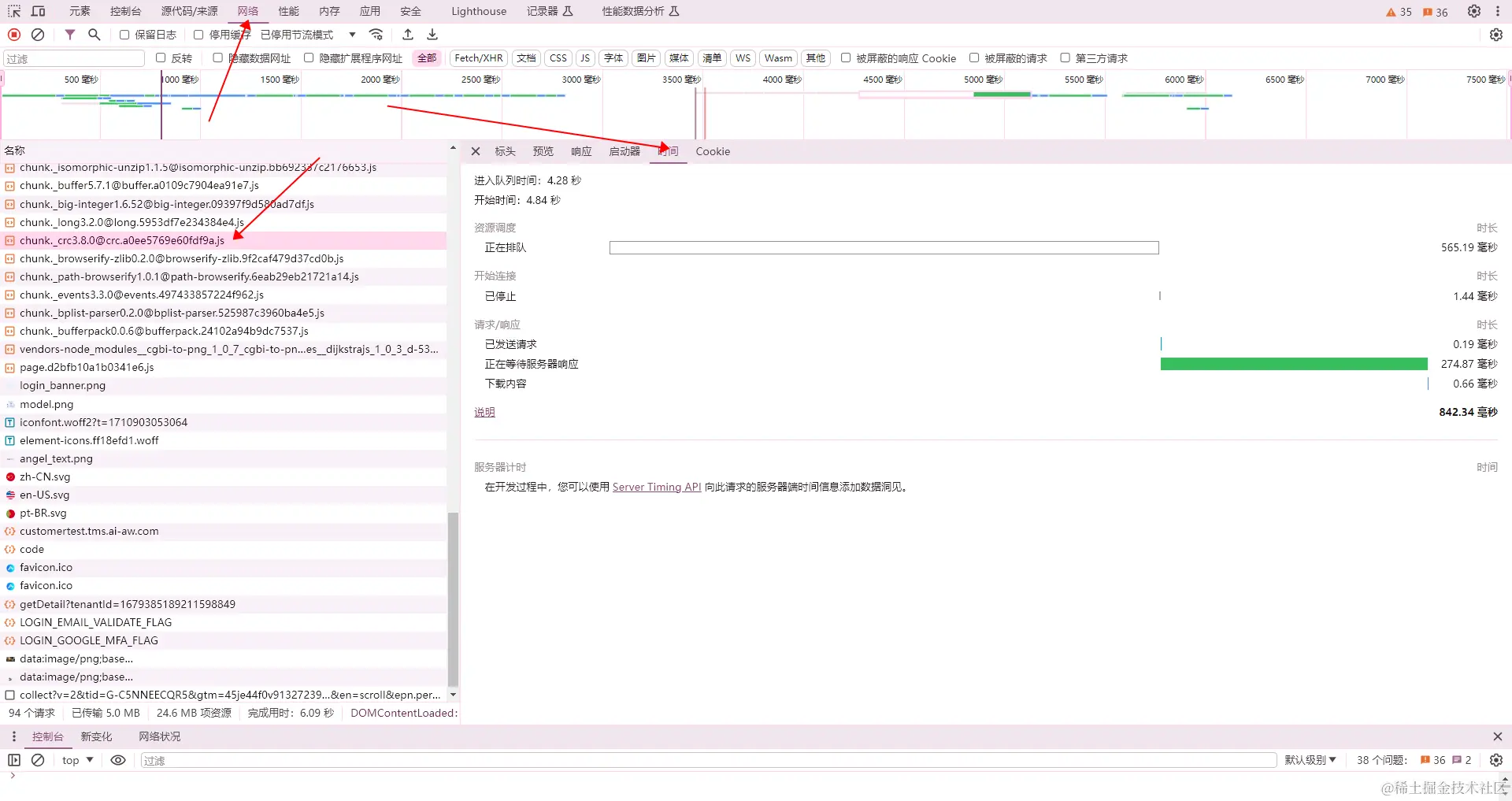Select the LOGIN_GOOGLE_MFA_FLAG request row

[x=224, y=640]
